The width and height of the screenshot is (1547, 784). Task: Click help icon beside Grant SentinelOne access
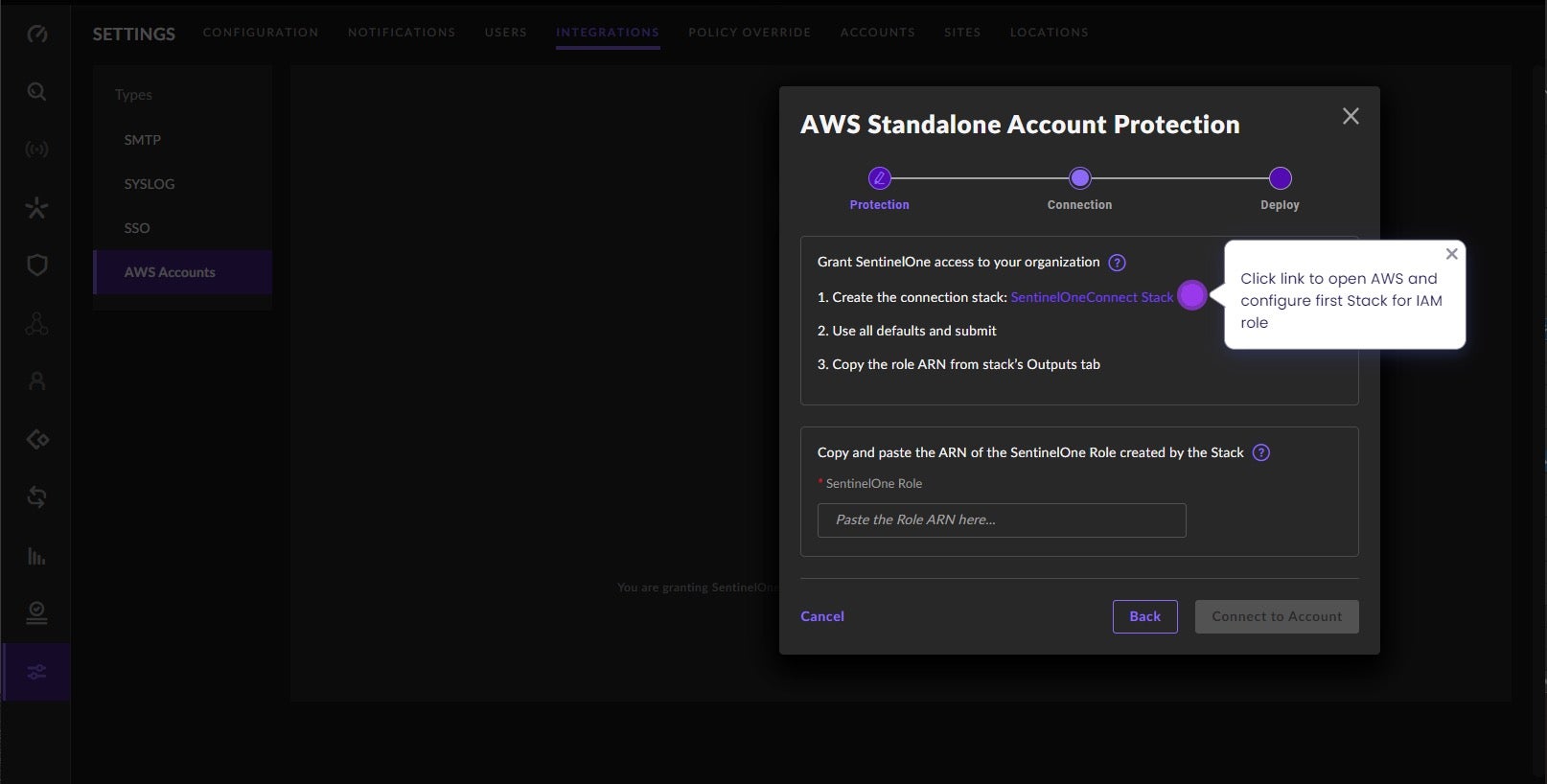1117,263
